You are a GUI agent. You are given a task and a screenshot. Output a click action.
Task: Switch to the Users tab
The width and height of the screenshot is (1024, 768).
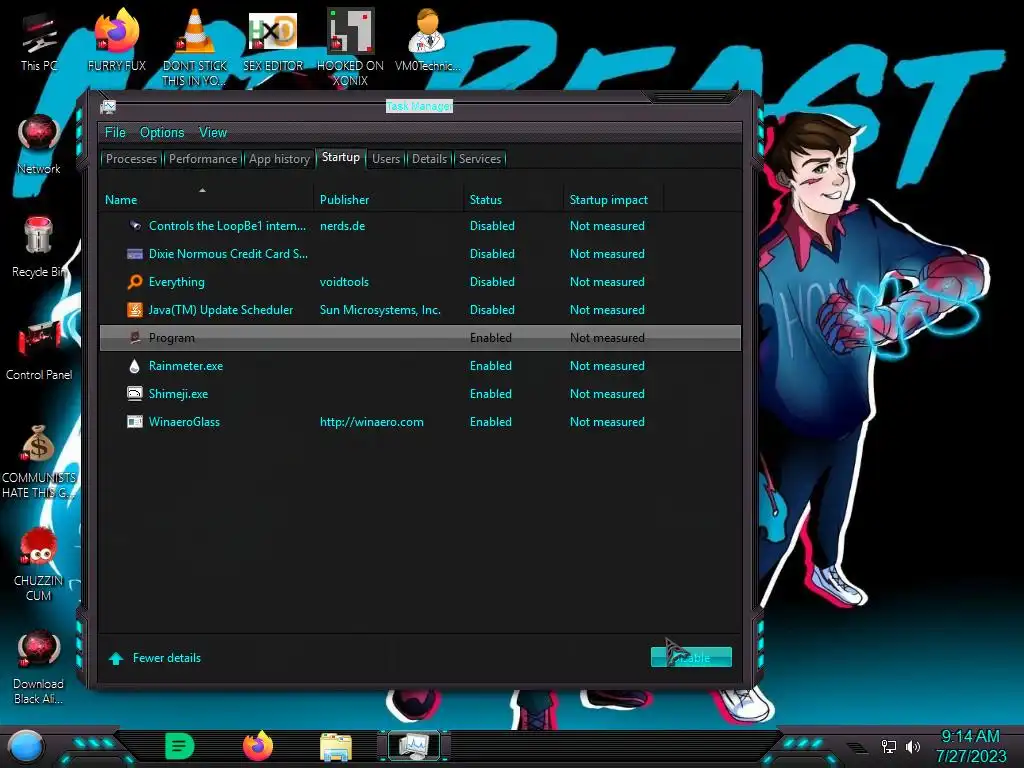(386, 159)
